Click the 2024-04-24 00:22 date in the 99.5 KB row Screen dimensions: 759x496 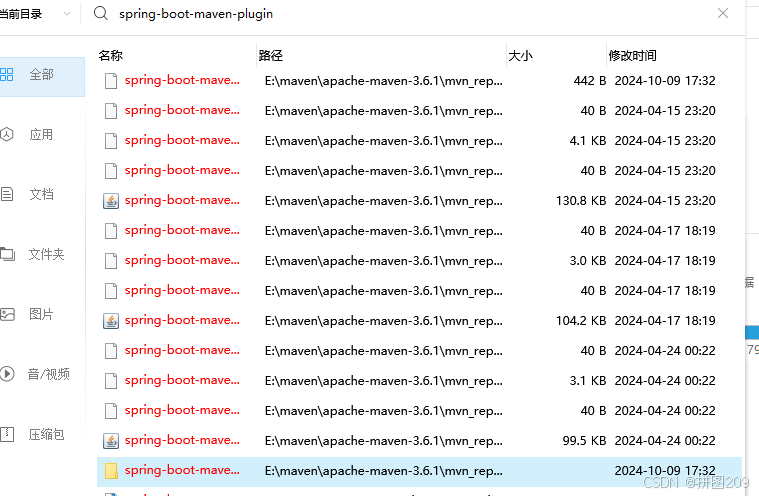665,440
